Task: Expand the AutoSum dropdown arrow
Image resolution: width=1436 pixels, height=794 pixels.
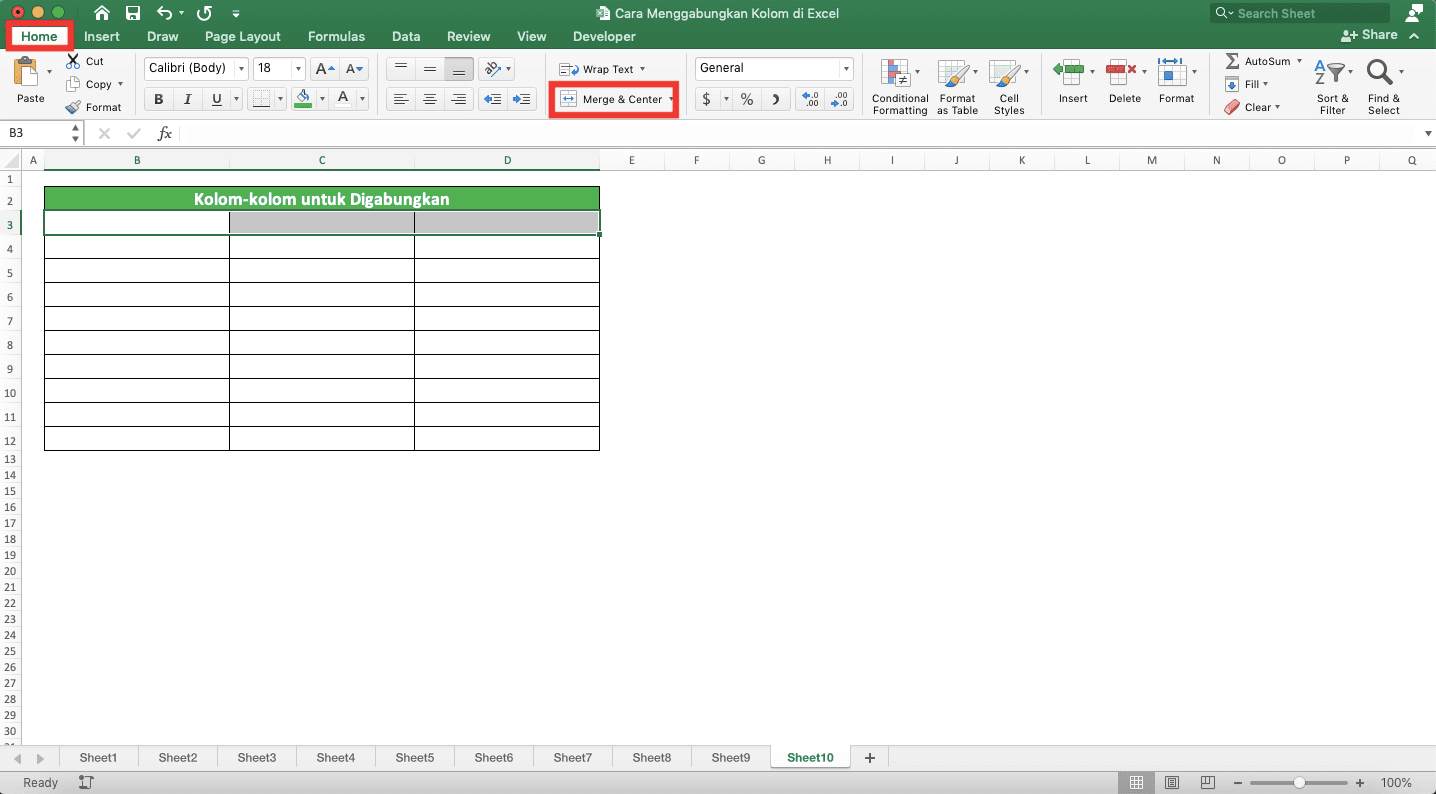Action: pyautogui.click(x=1299, y=61)
